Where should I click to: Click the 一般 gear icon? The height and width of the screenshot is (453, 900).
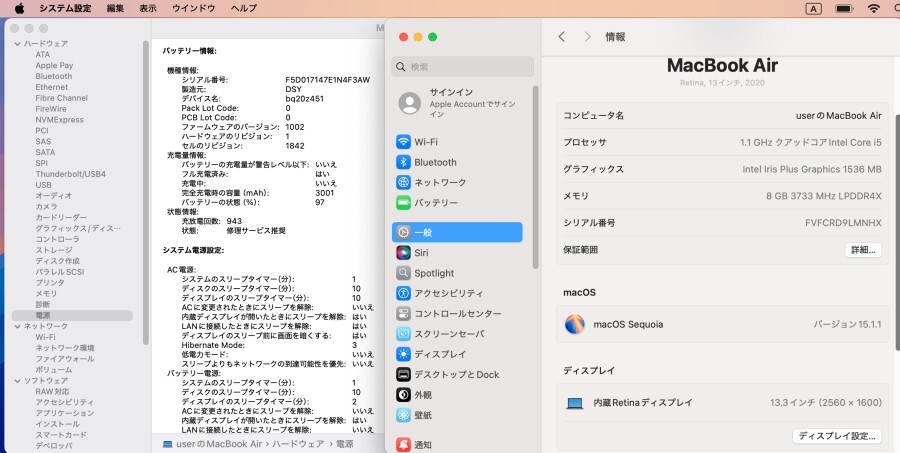pos(404,233)
